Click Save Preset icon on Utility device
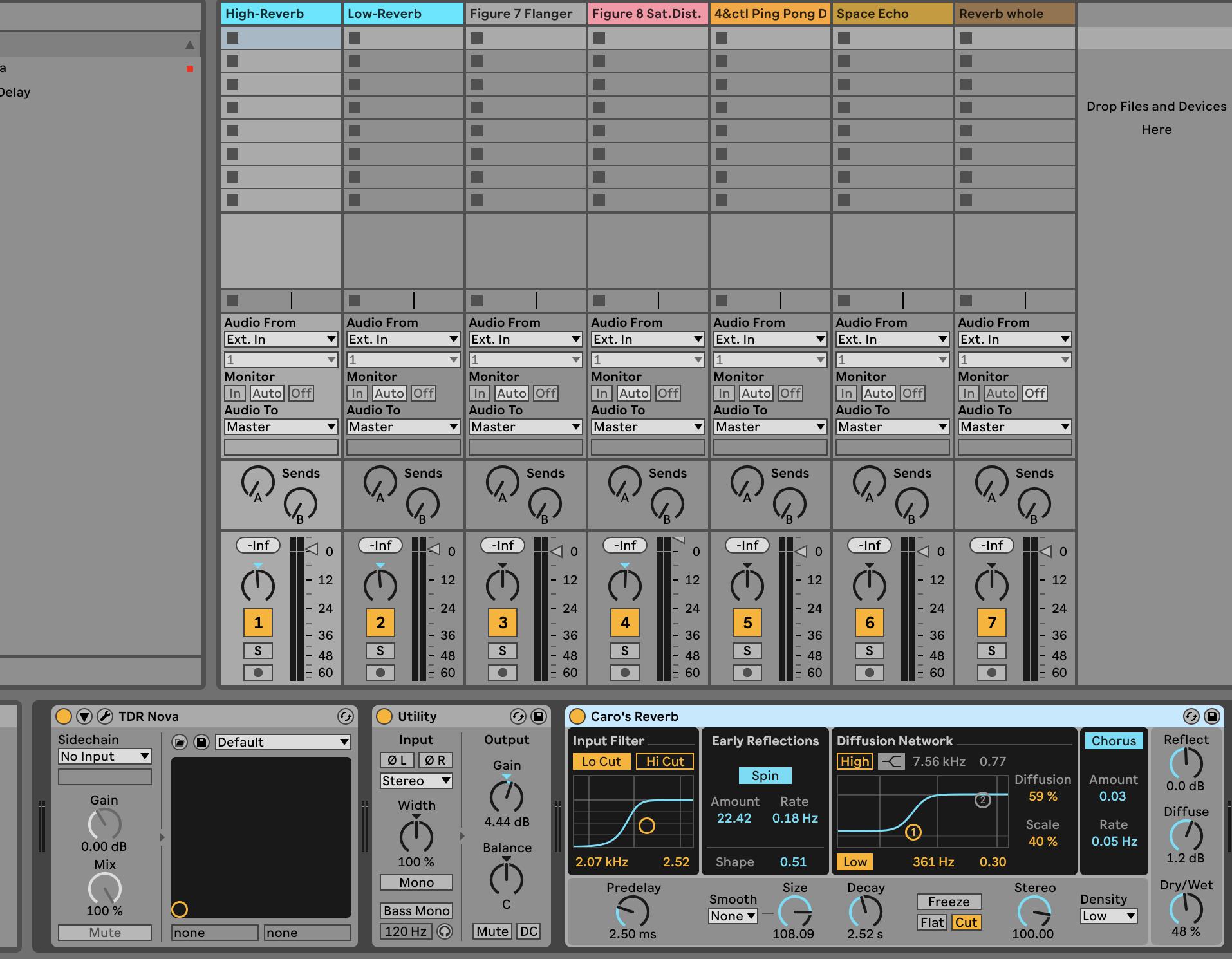The image size is (1232, 959). [x=539, y=716]
